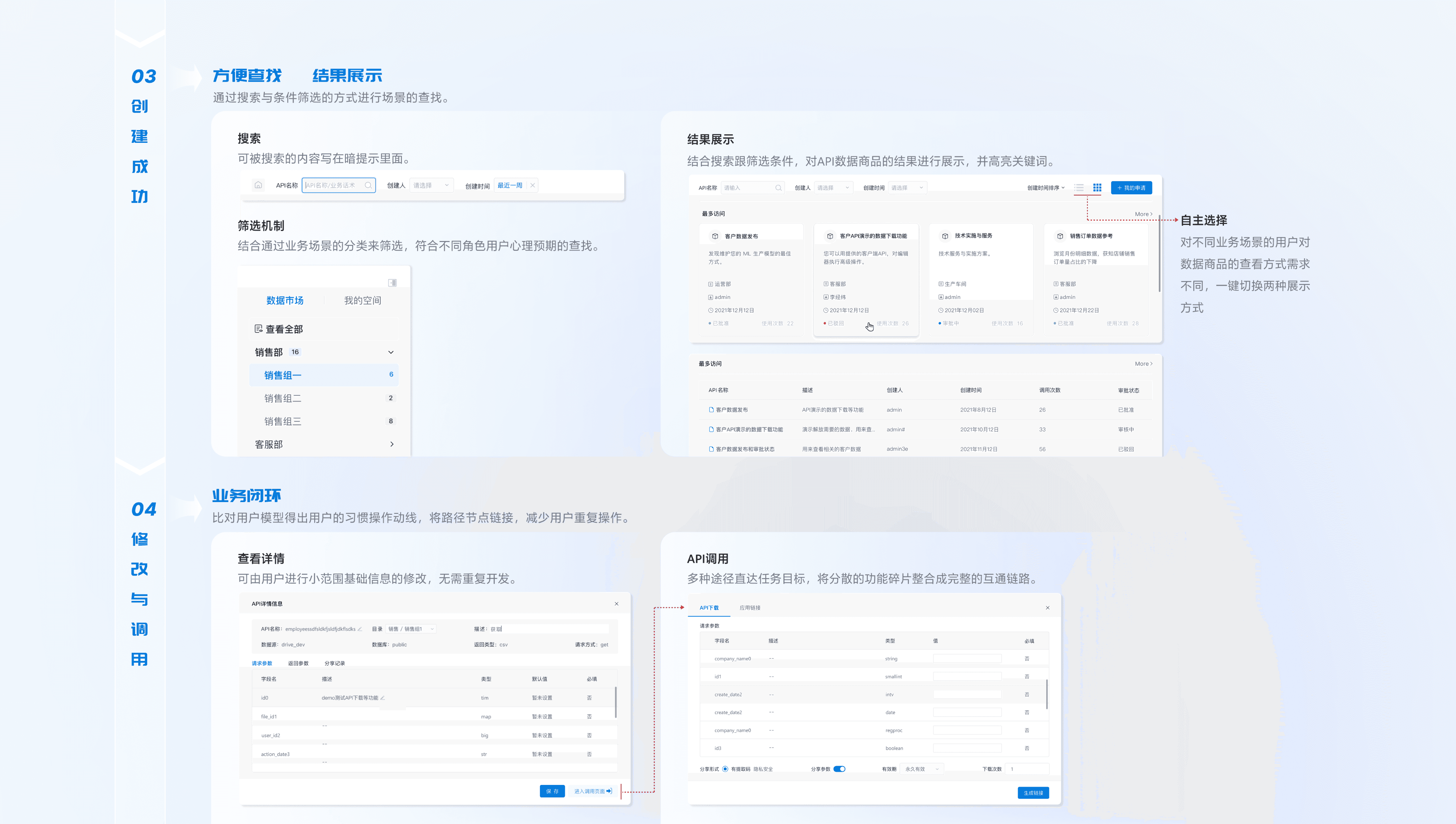Image resolution: width=1456 pixels, height=824 pixels.
Task: Click vertical scrollbar beside the result cards
Action: pyautogui.click(x=1160, y=254)
